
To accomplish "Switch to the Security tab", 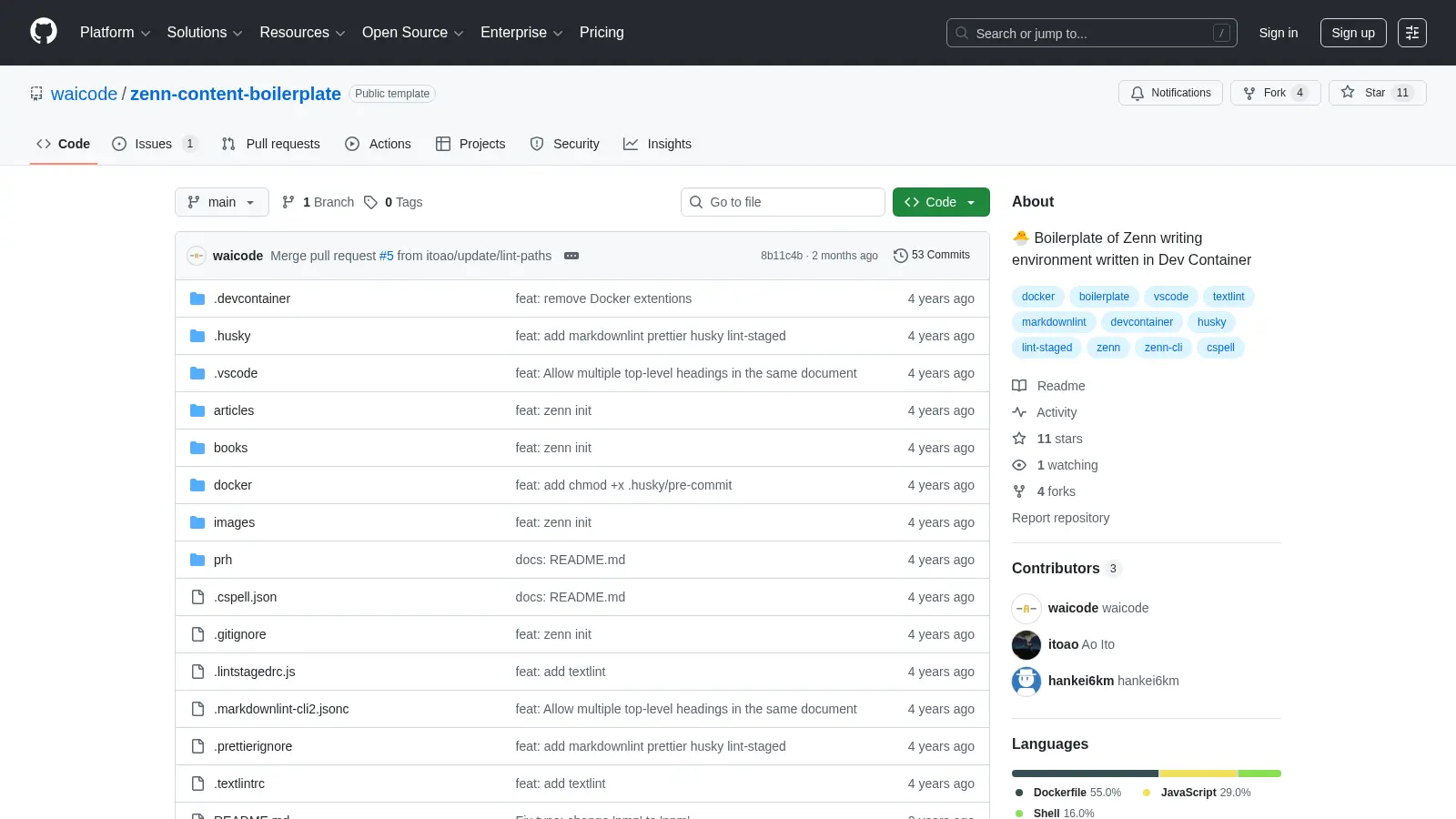I will [x=564, y=144].
